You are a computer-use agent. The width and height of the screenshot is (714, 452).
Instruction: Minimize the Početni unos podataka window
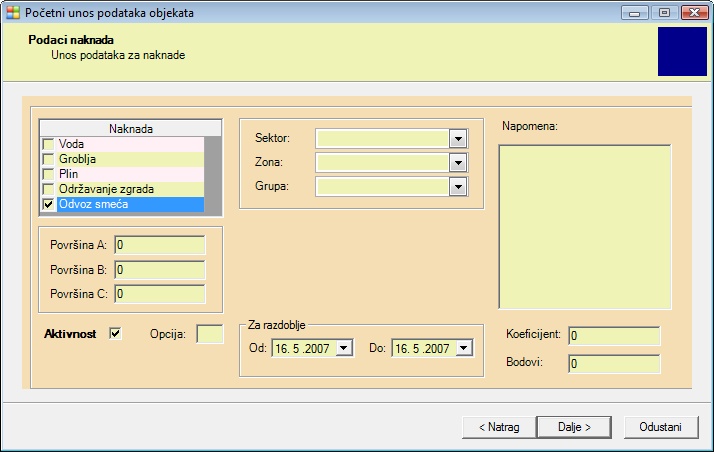635,13
